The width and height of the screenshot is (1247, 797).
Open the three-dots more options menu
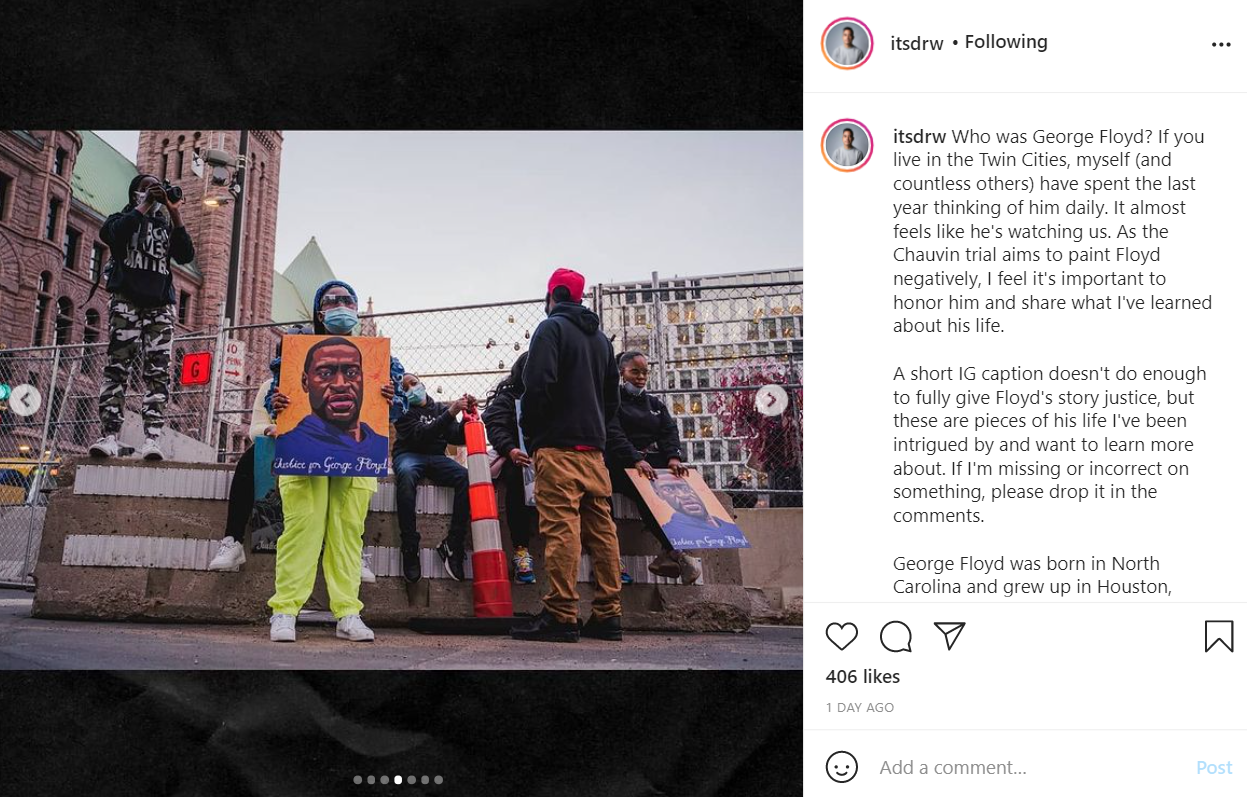(x=1221, y=45)
